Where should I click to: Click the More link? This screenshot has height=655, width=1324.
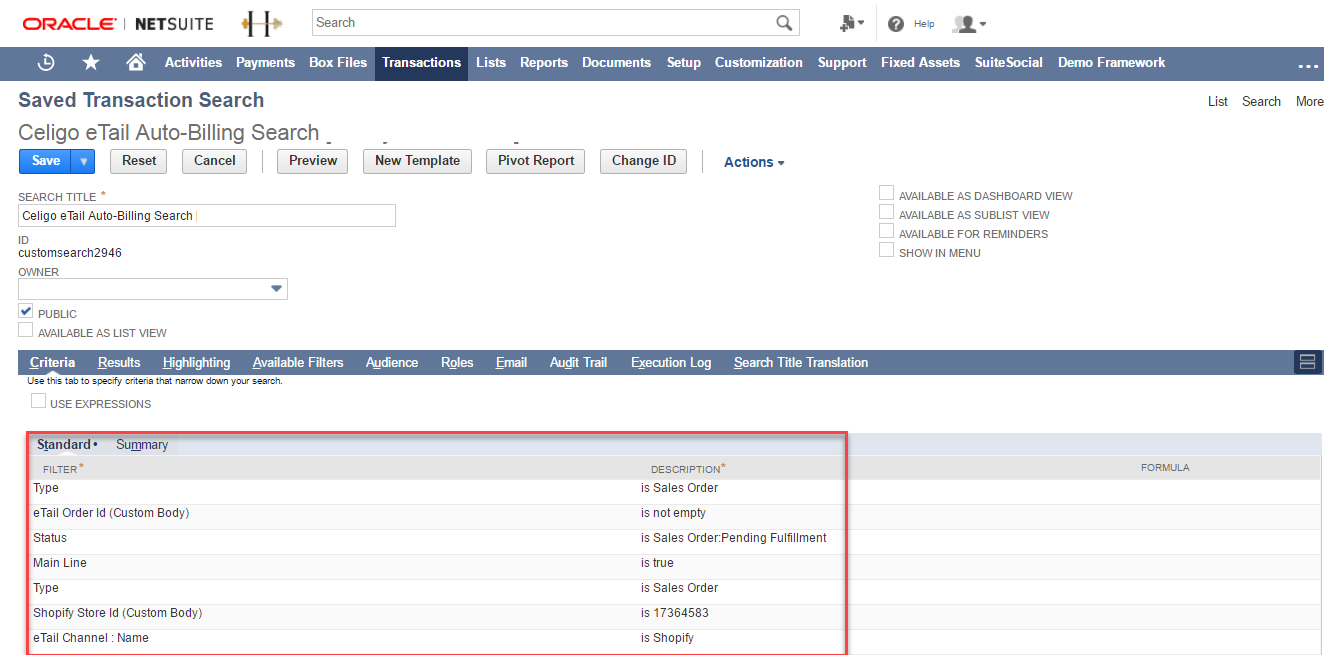click(x=1309, y=101)
